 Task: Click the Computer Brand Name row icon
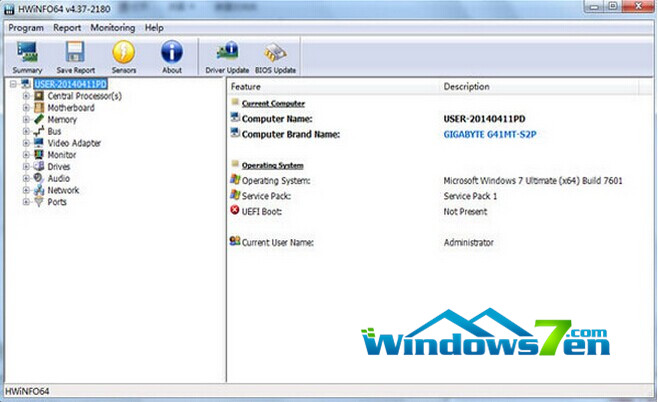(x=235, y=133)
